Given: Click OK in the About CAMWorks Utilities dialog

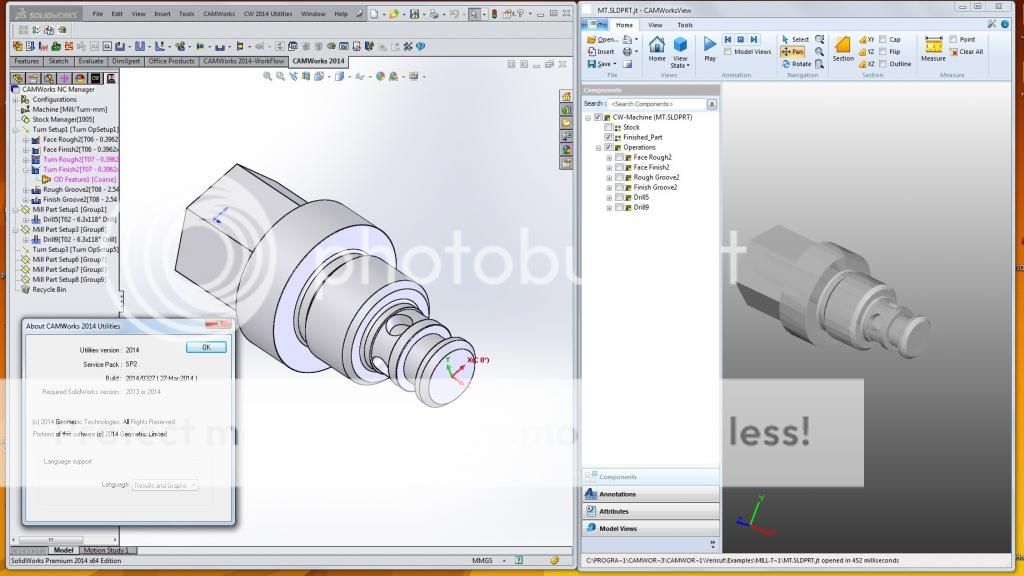Looking at the screenshot, I should pyautogui.click(x=205, y=347).
